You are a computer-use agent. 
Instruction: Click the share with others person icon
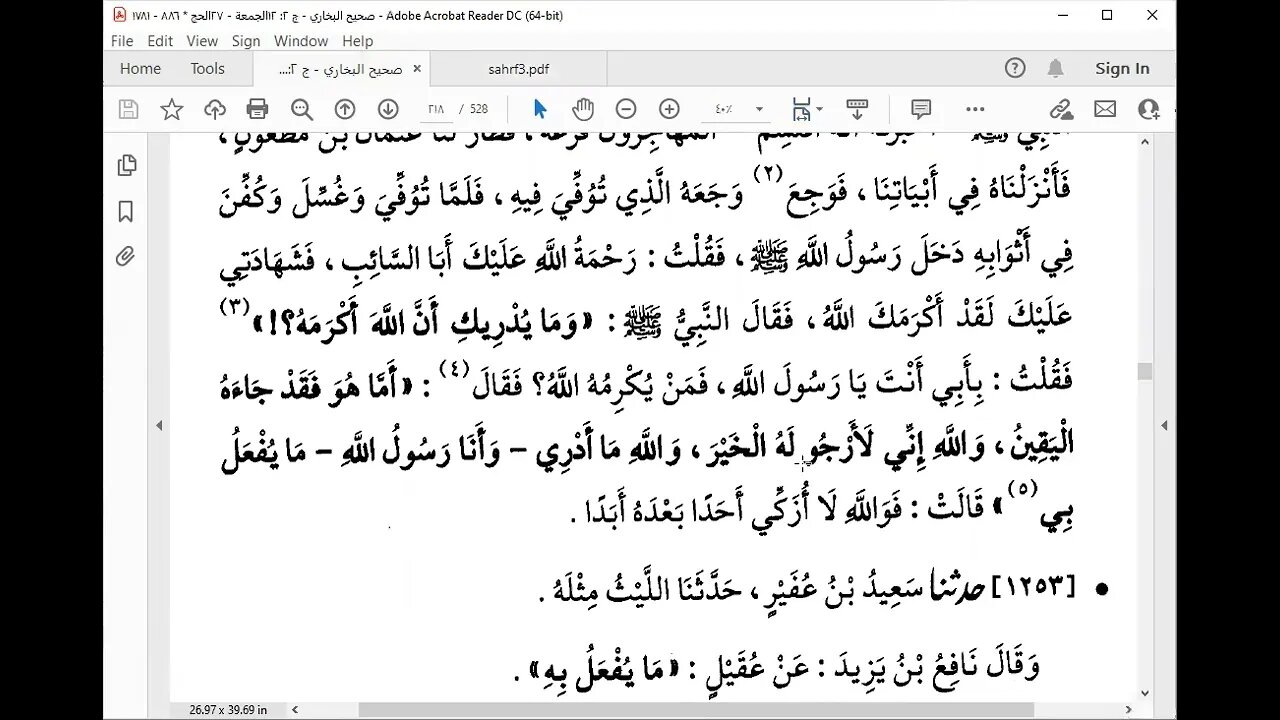tap(1147, 109)
